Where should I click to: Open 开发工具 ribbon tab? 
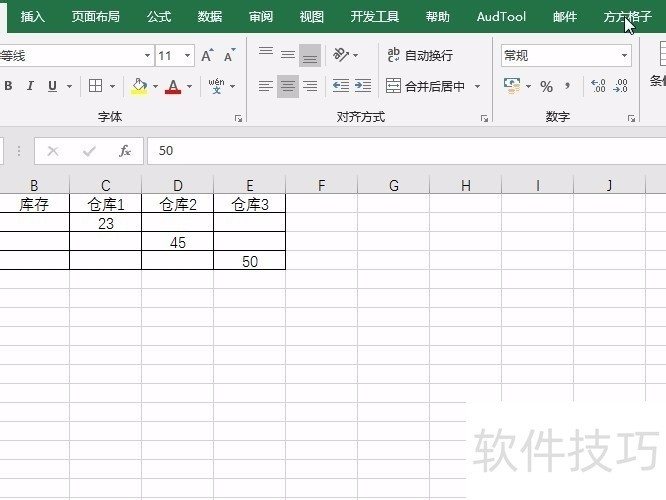(375, 17)
